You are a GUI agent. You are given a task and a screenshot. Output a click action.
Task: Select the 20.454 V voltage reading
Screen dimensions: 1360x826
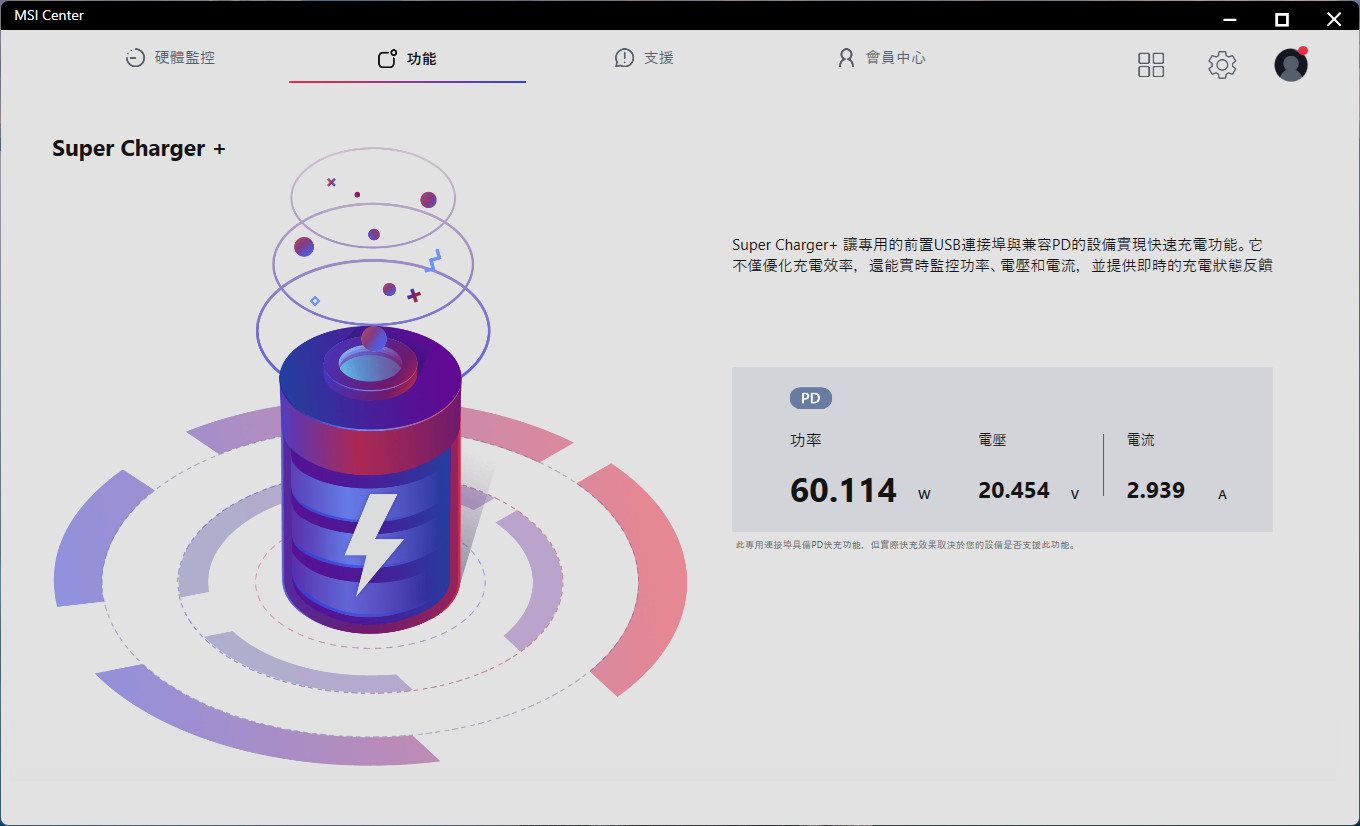tap(1014, 491)
